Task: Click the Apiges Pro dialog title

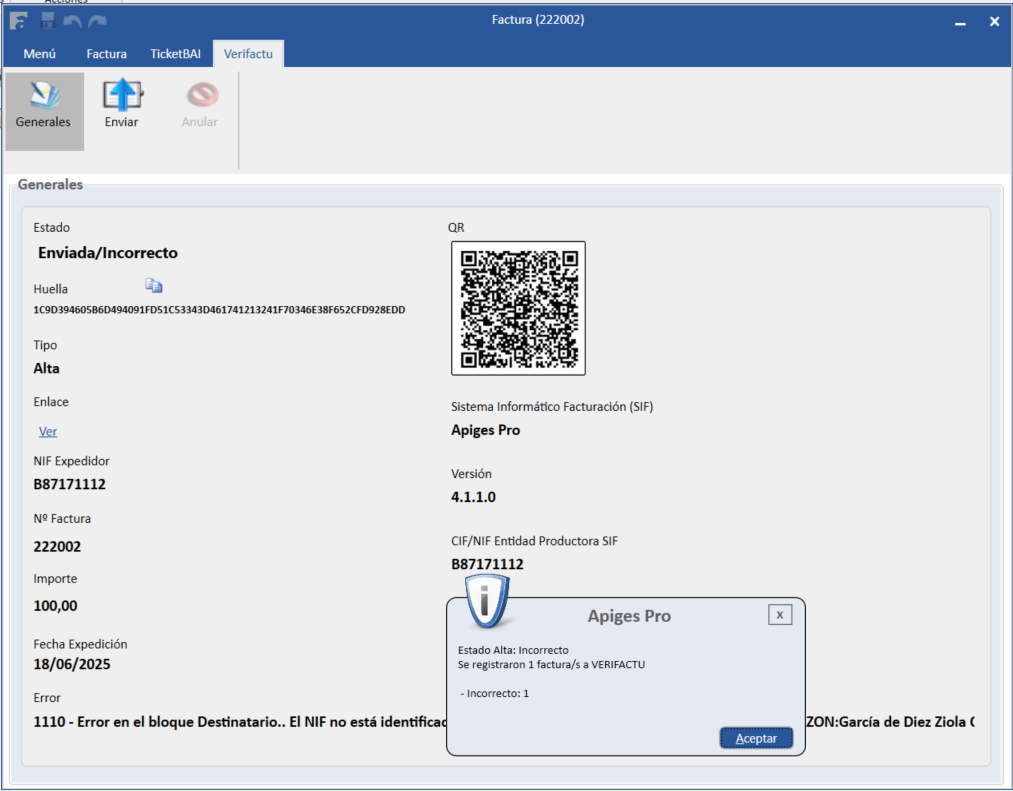Action: coord(629,617)
